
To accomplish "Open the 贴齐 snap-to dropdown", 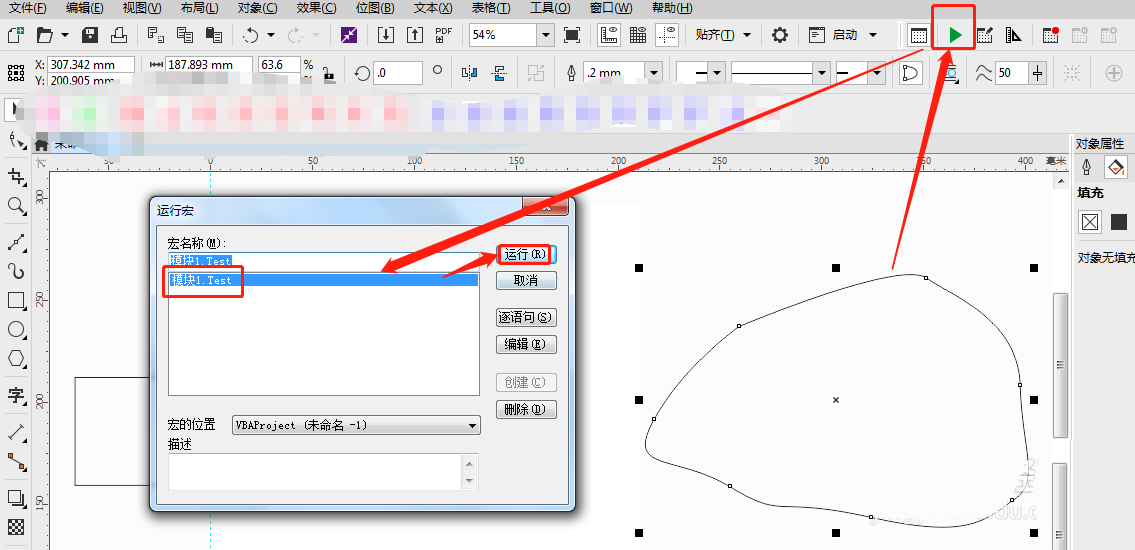I will (x=746, y=35).
